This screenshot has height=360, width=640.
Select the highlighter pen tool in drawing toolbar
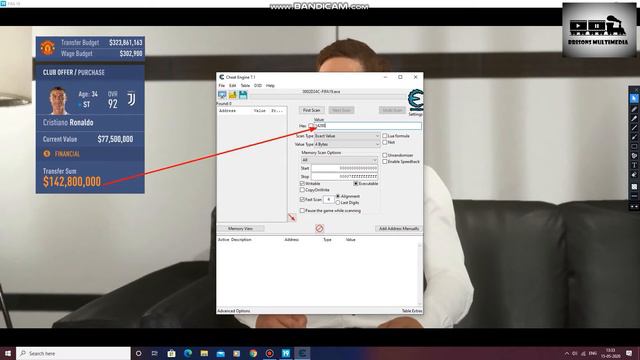[x=634, y=118]
